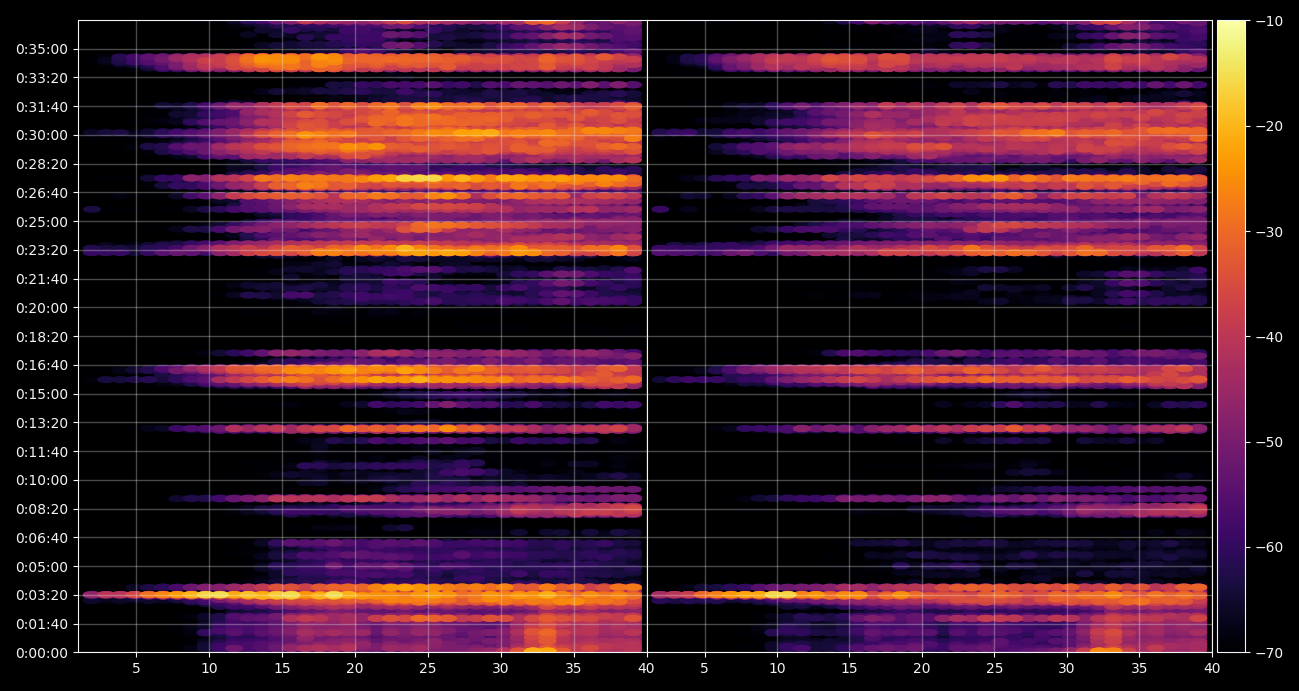The width and height of the screenshot is (1299, 691).
Task: Click the 0:00:00 time axis label
Action: tap(41, 653)
